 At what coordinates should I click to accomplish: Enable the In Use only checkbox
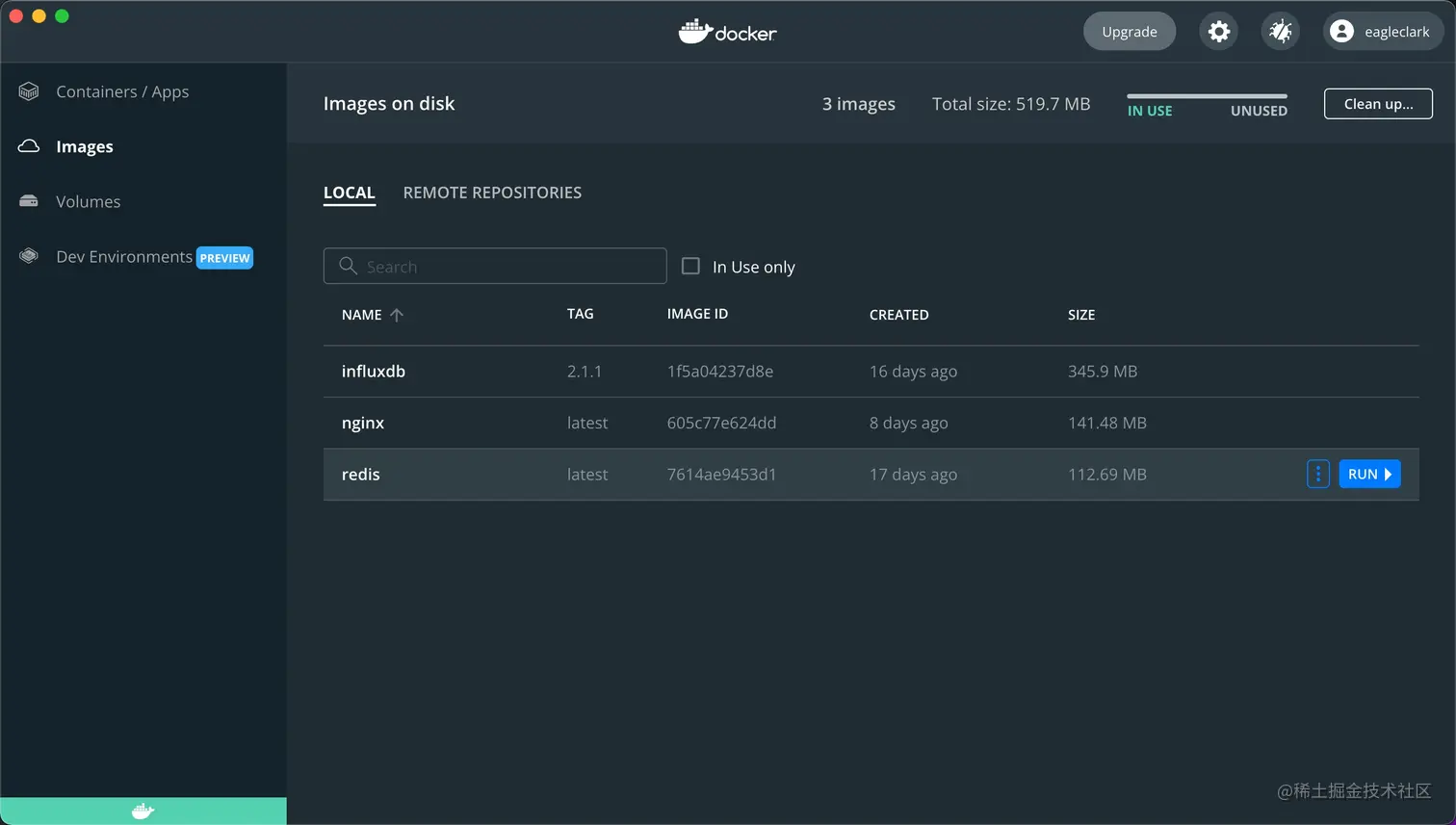click(x=690, y=266)
